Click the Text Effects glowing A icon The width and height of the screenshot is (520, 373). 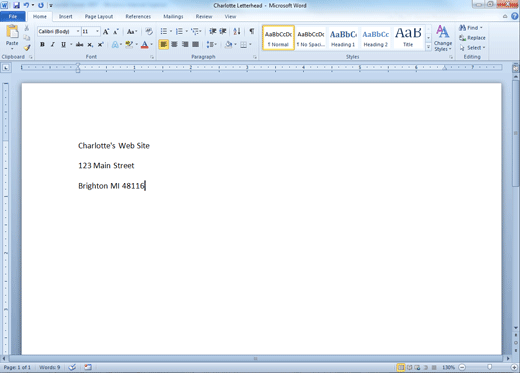tap(115, 44)
